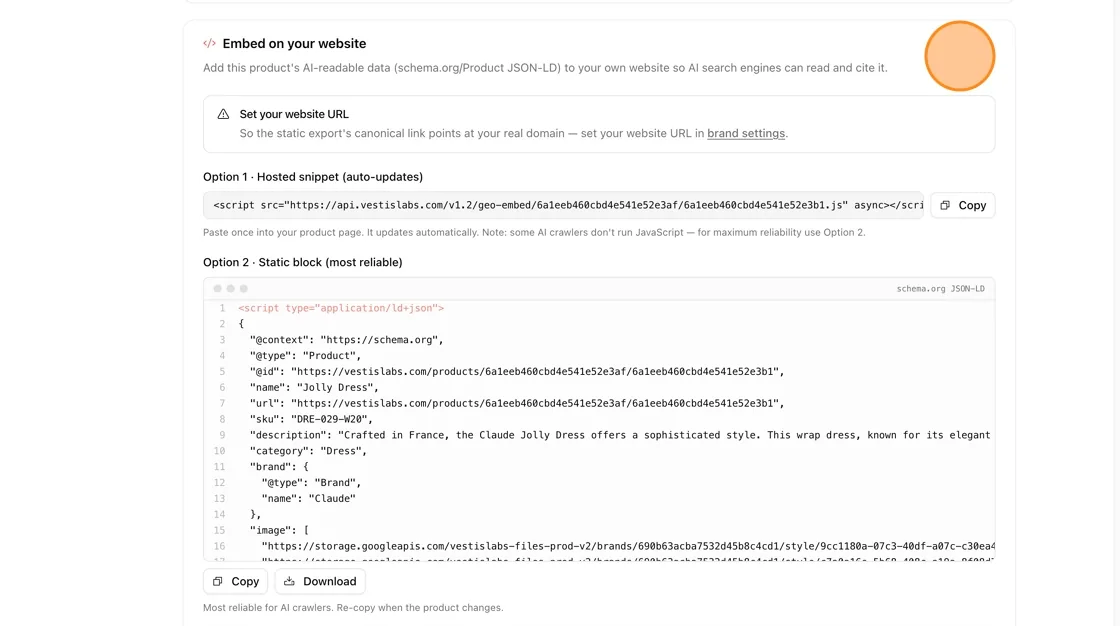Click the warning triangle icon

pyautogui.click(x=224, y=114)
